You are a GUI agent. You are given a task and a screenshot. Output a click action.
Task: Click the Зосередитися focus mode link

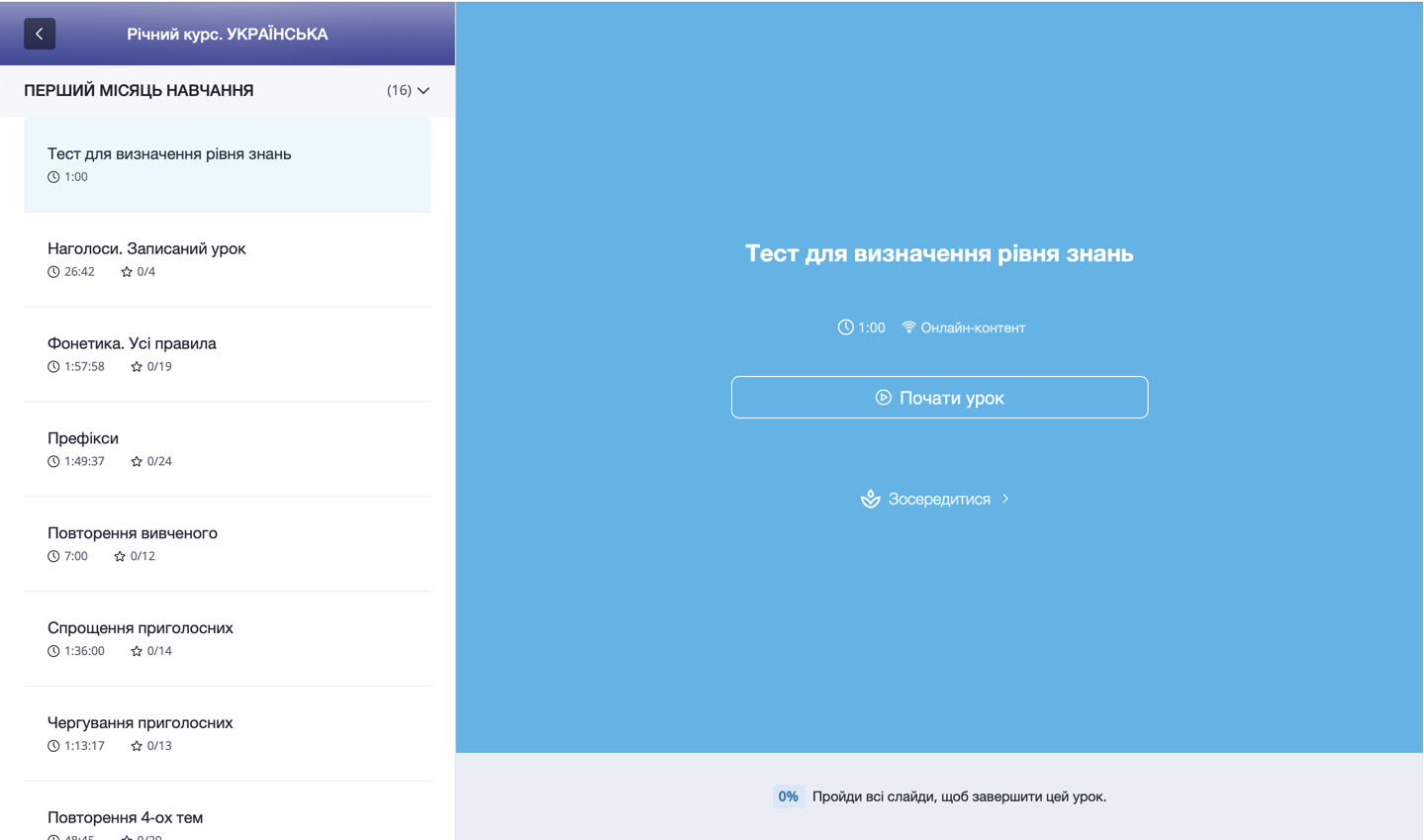(x=935, y=499)
